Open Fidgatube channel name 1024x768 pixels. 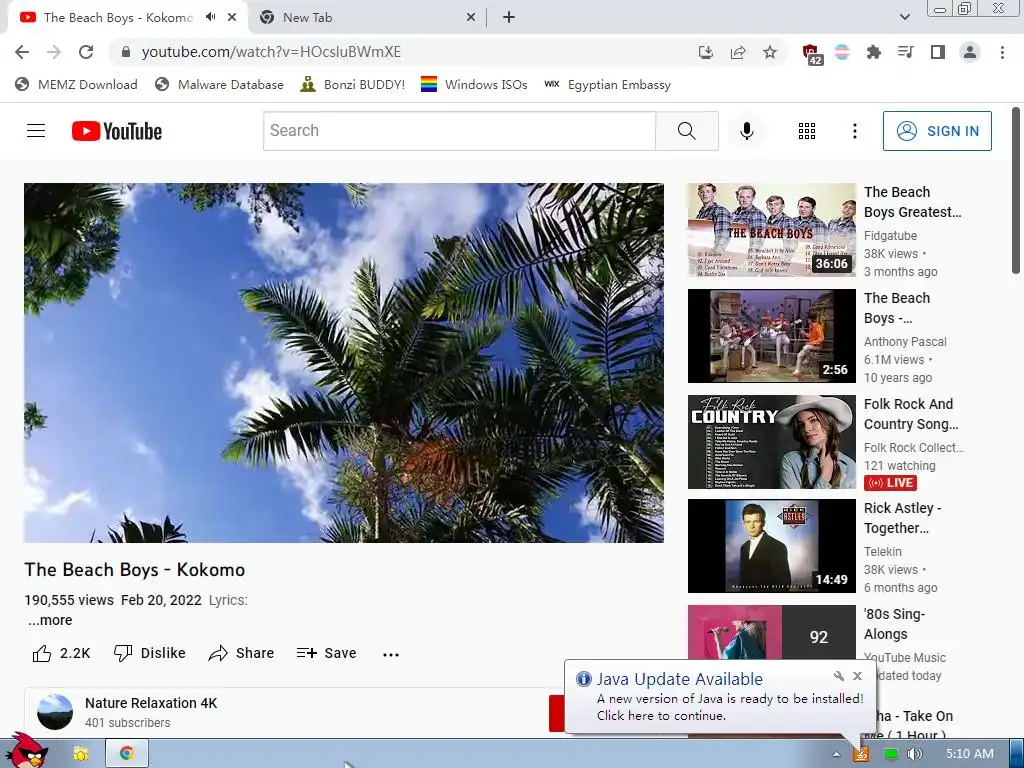point(890,236)
